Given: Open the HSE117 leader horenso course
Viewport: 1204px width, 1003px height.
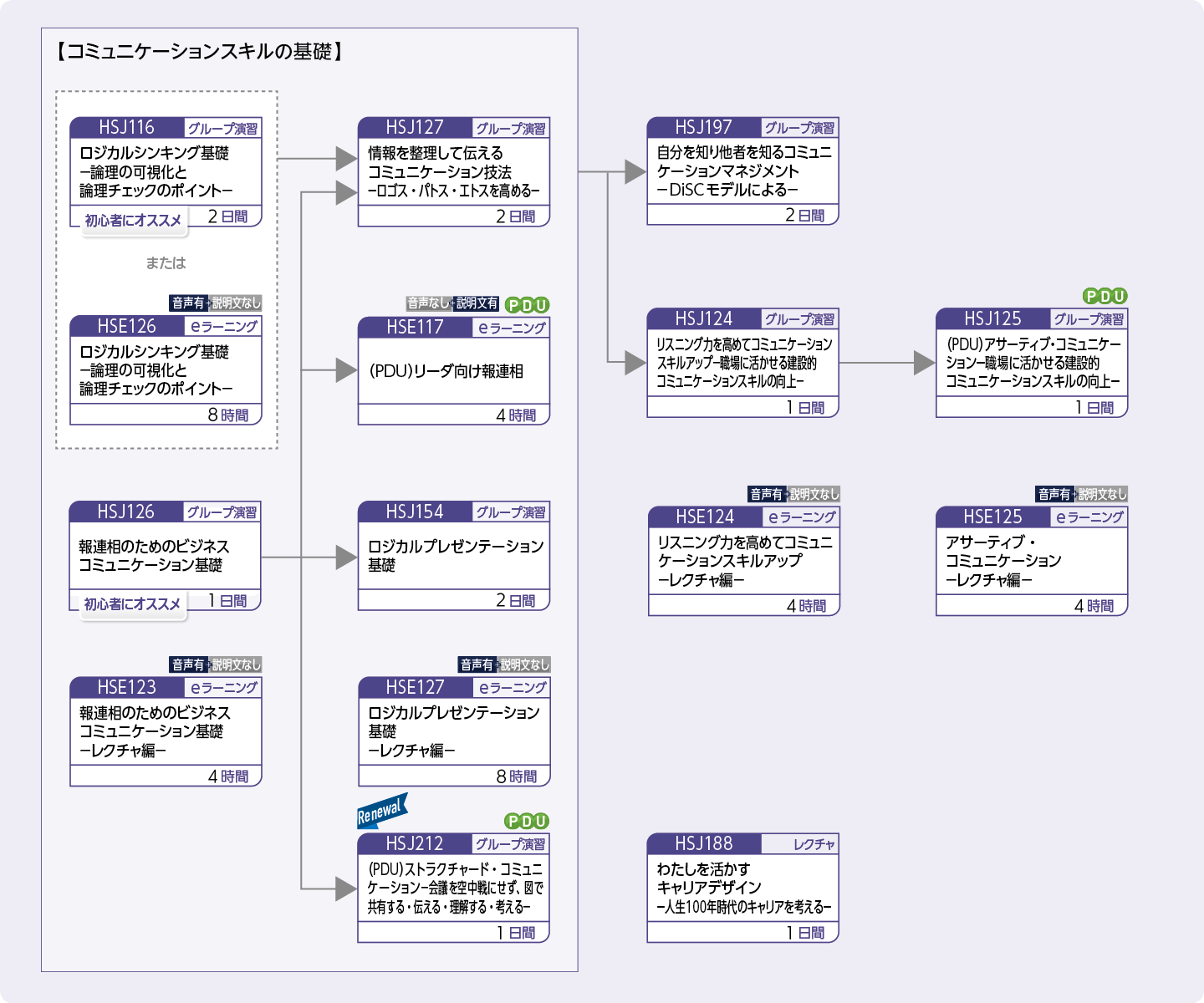Looking at the screenshot, I should [x=454, y=370].
